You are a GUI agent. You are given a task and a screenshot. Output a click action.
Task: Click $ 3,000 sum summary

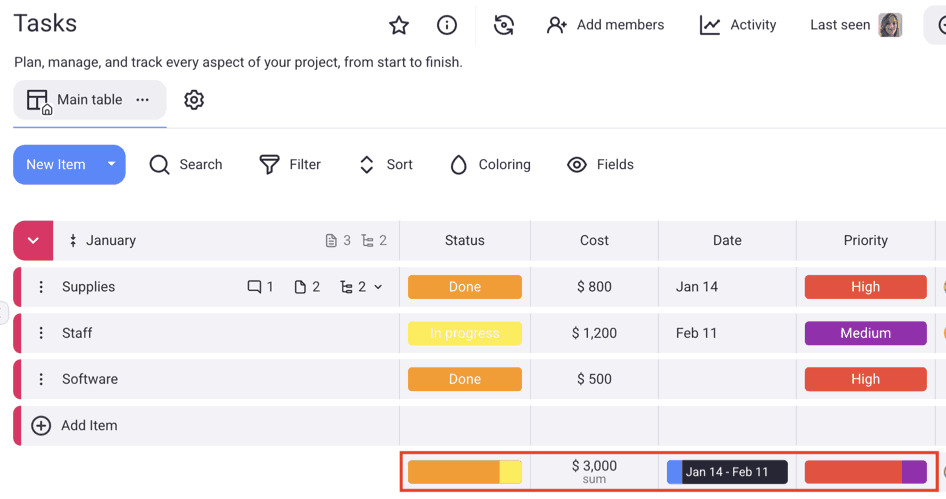594,472
